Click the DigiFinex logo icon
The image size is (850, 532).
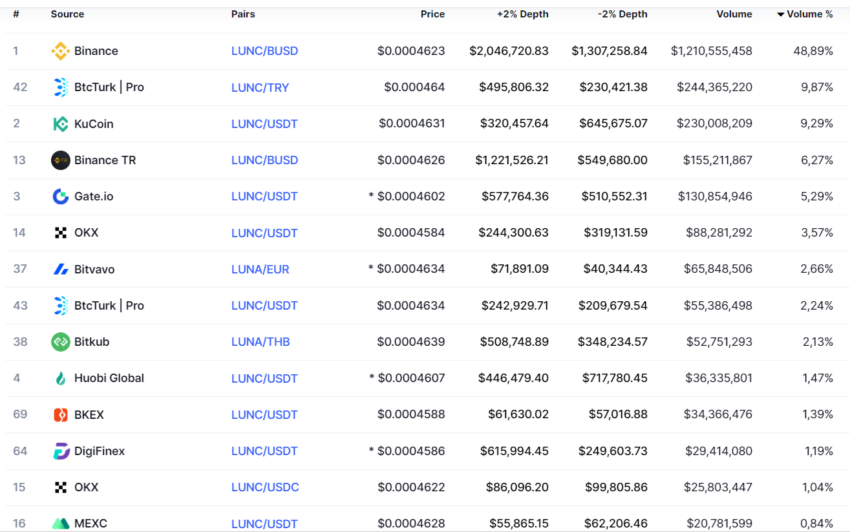click(x=61, y=451)
